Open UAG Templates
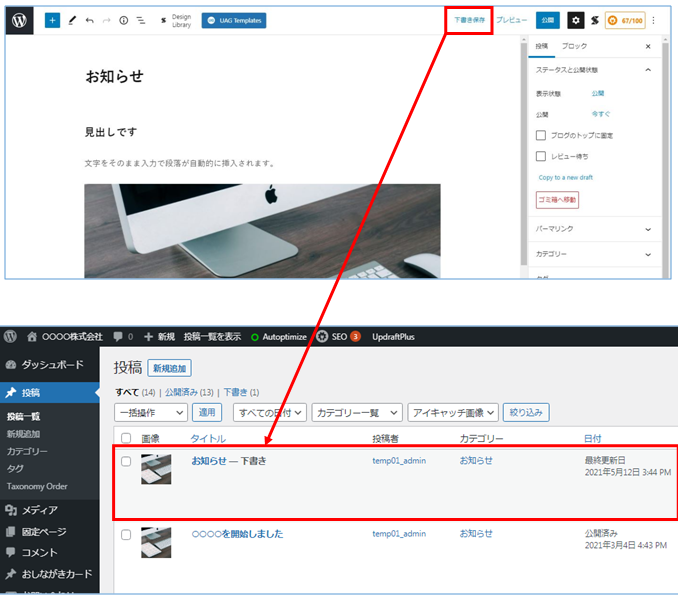 pos(234,20)
